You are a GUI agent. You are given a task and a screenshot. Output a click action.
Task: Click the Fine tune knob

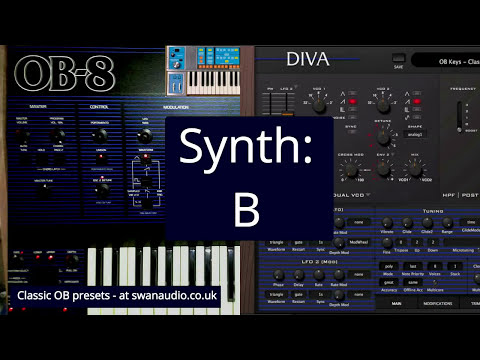(x=387, y=242)
